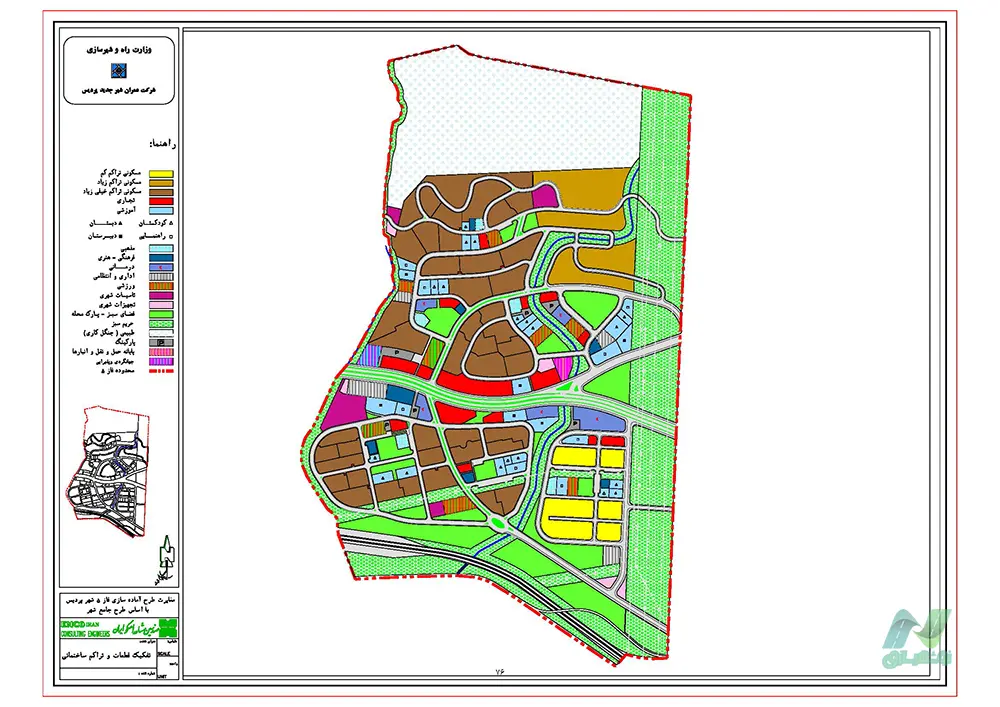Click the وزارت راه و شهرسازی title text

119,47
